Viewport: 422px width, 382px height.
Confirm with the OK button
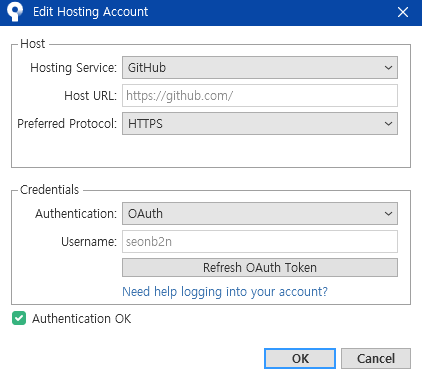(x=300, y=359)
